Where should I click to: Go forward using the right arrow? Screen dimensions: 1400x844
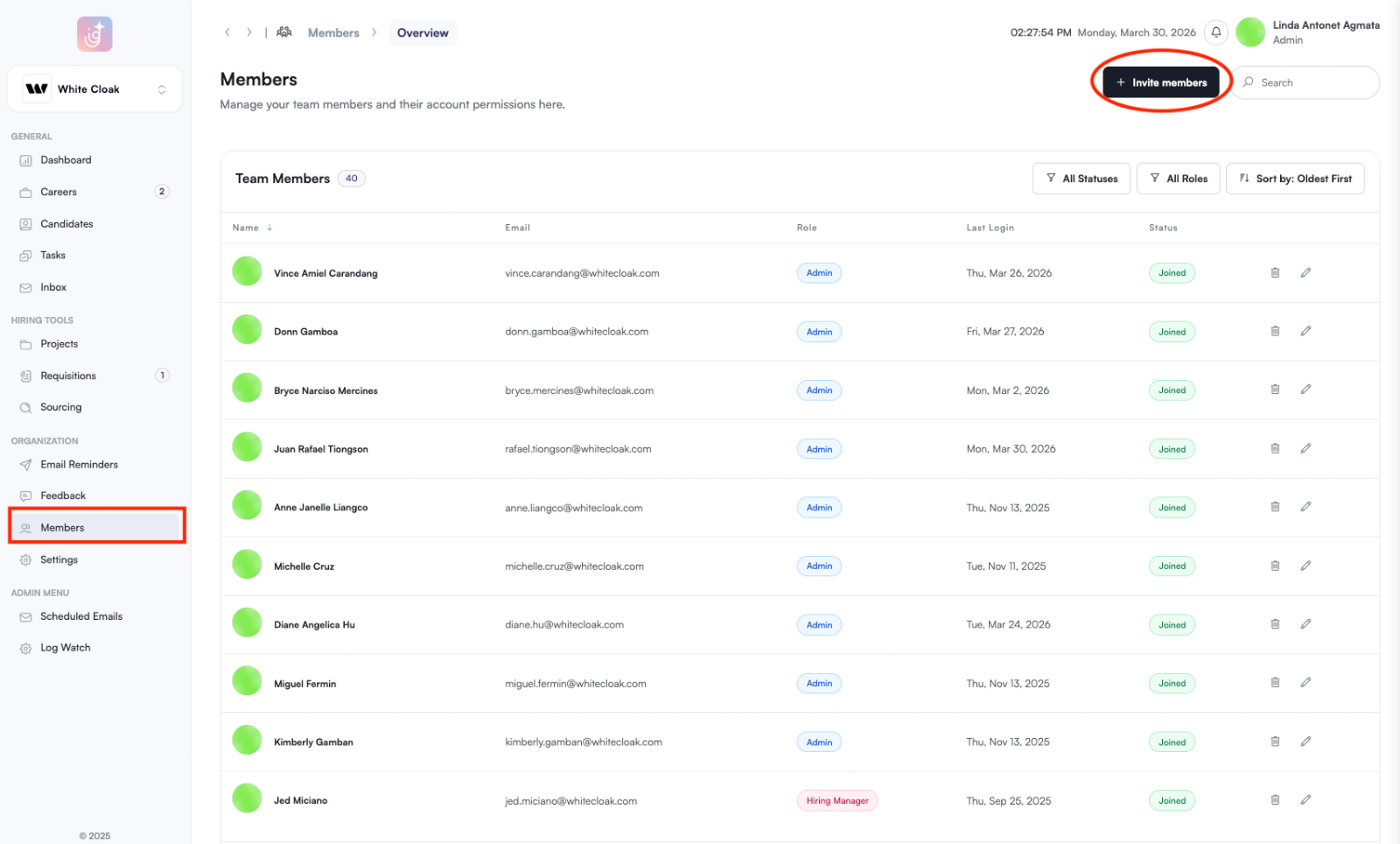coord(249,32)
